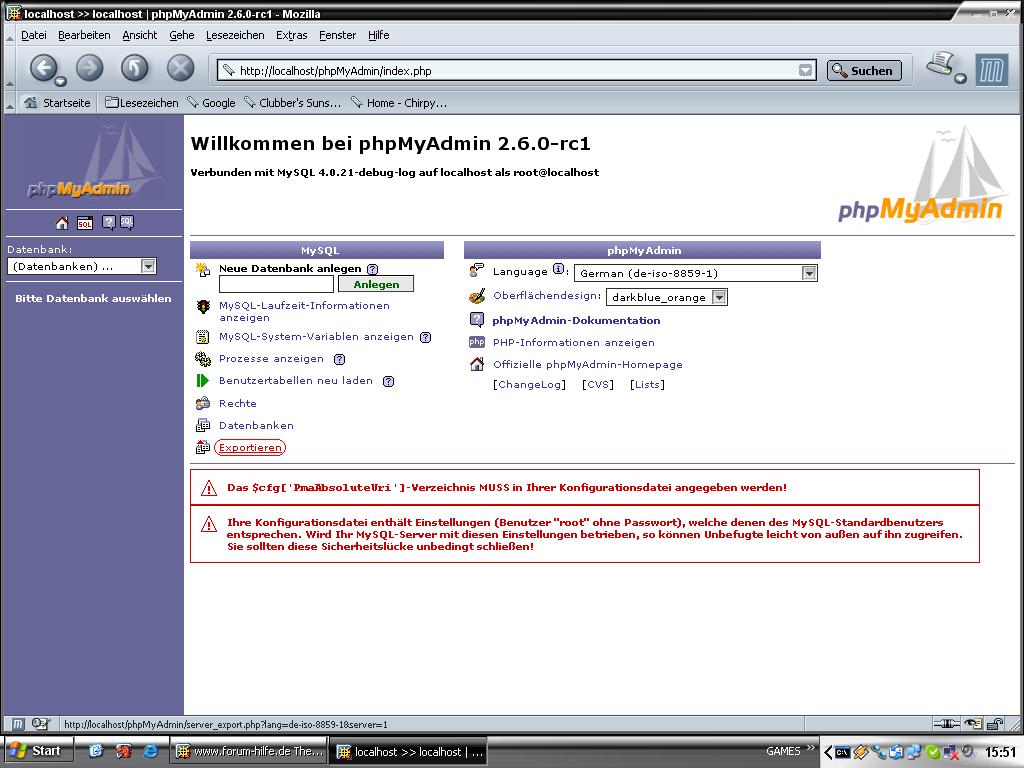
Task: Click the home icon in phpMyAdmin sidebar
Action: click(62, 223)
